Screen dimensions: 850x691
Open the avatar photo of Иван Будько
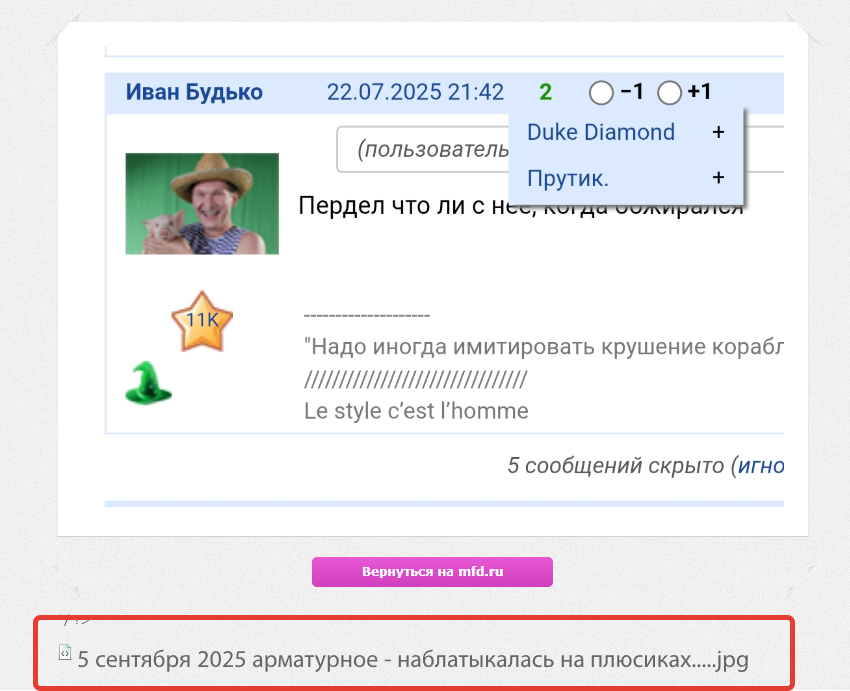click(202, 204)
